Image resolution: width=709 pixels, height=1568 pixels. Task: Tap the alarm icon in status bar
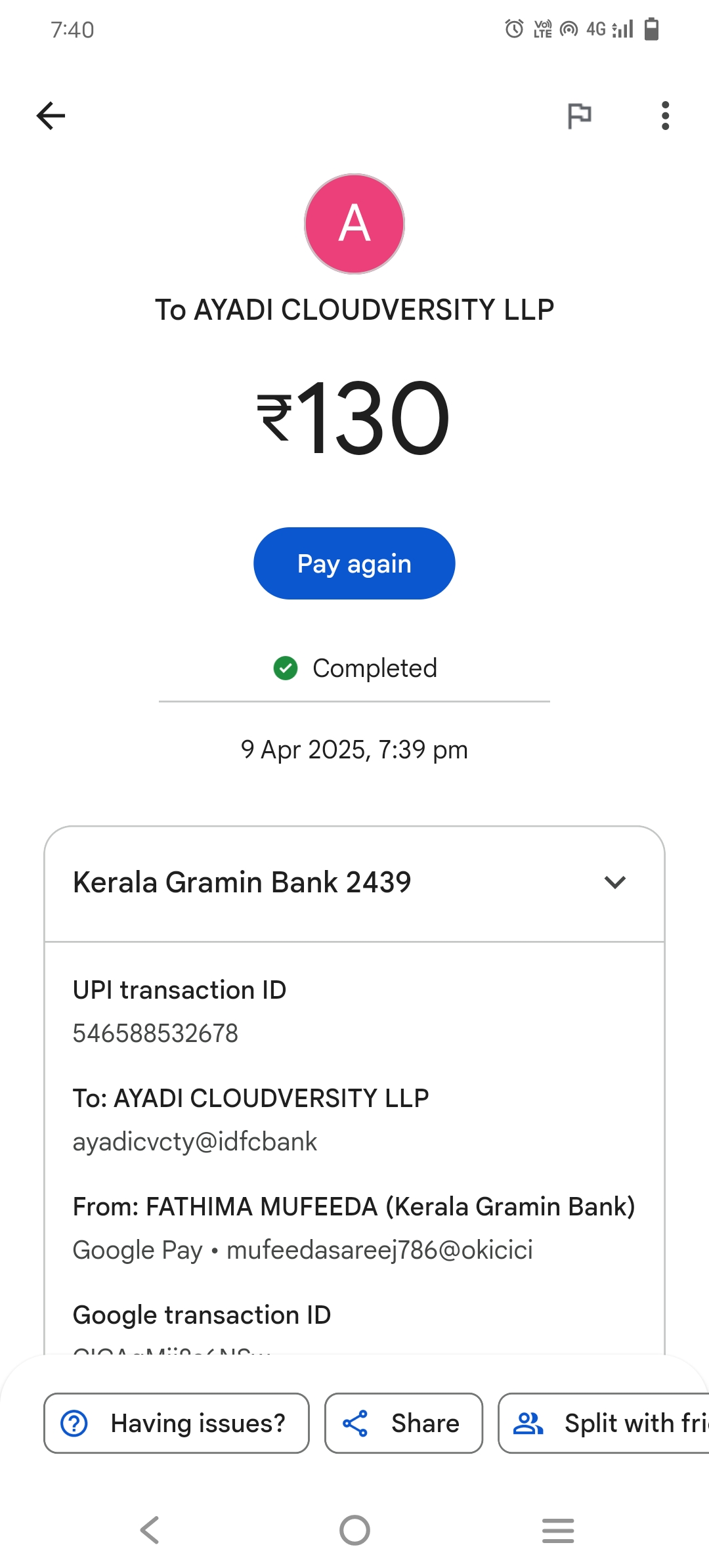(514, 29)
